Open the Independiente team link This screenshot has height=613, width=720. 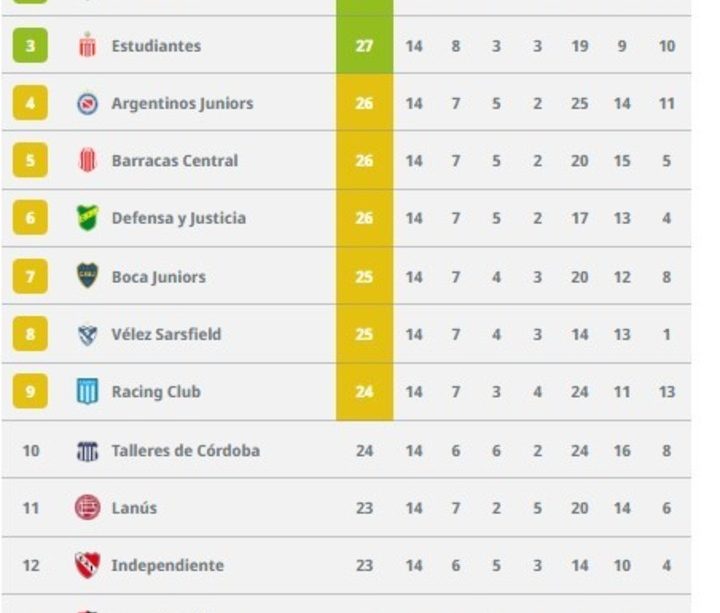[x=167, y=565]
